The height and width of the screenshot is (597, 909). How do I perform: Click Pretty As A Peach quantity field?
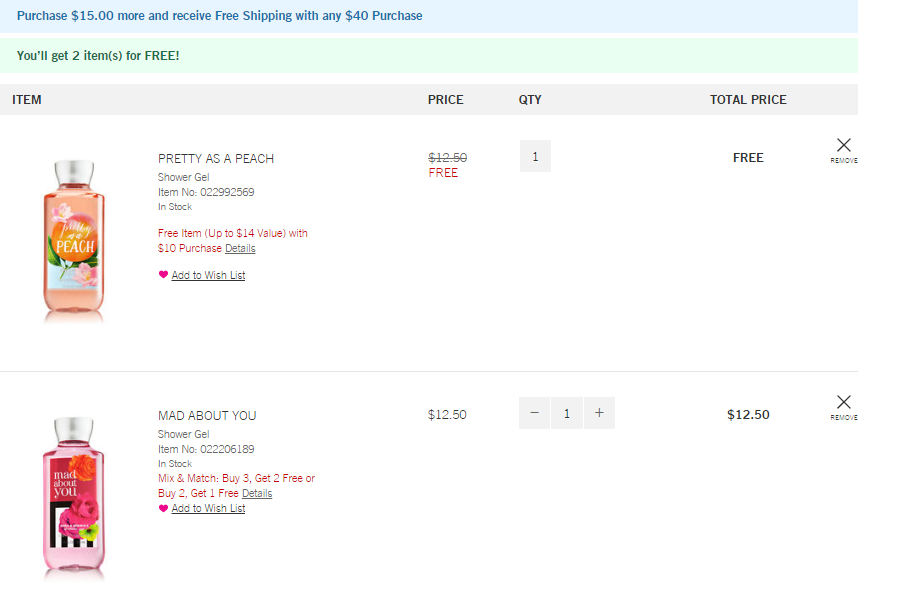pyautogui.click(x=535, y=156)
